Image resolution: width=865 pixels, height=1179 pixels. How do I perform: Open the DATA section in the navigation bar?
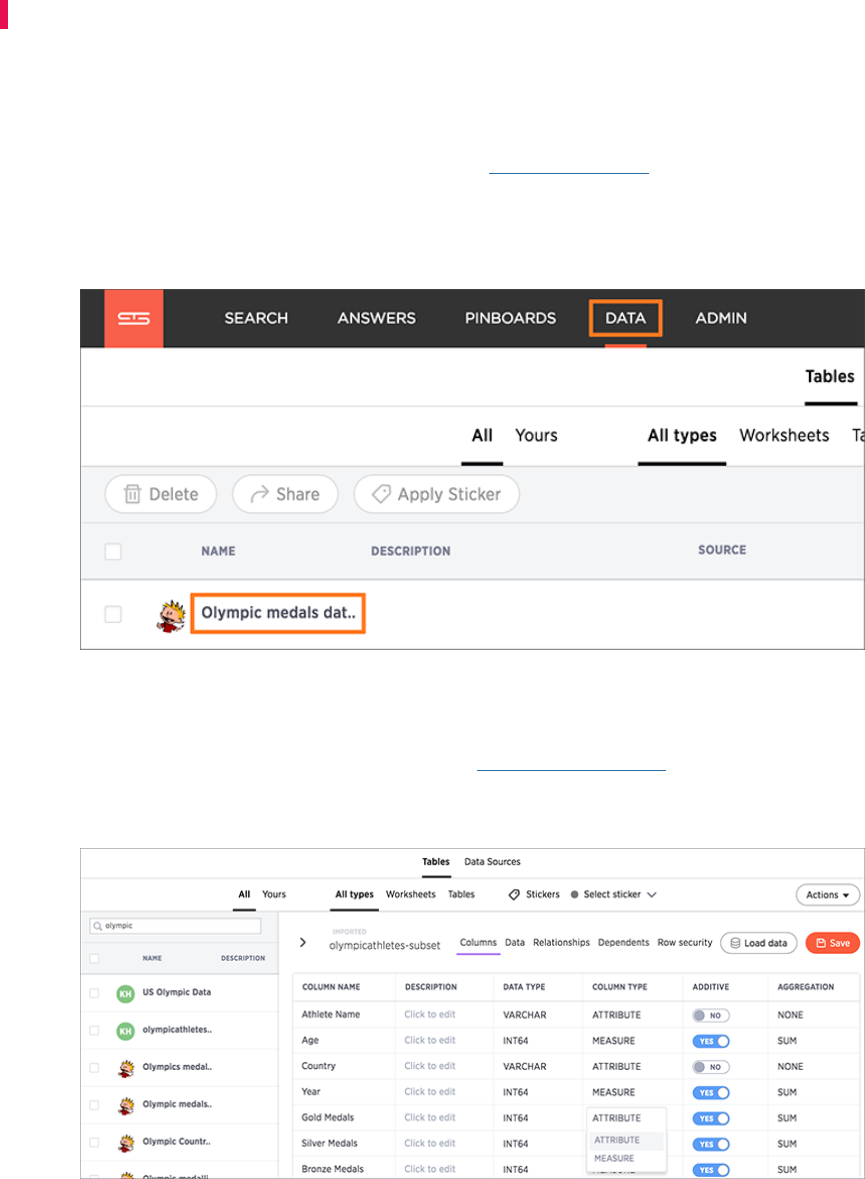[626, 318]
